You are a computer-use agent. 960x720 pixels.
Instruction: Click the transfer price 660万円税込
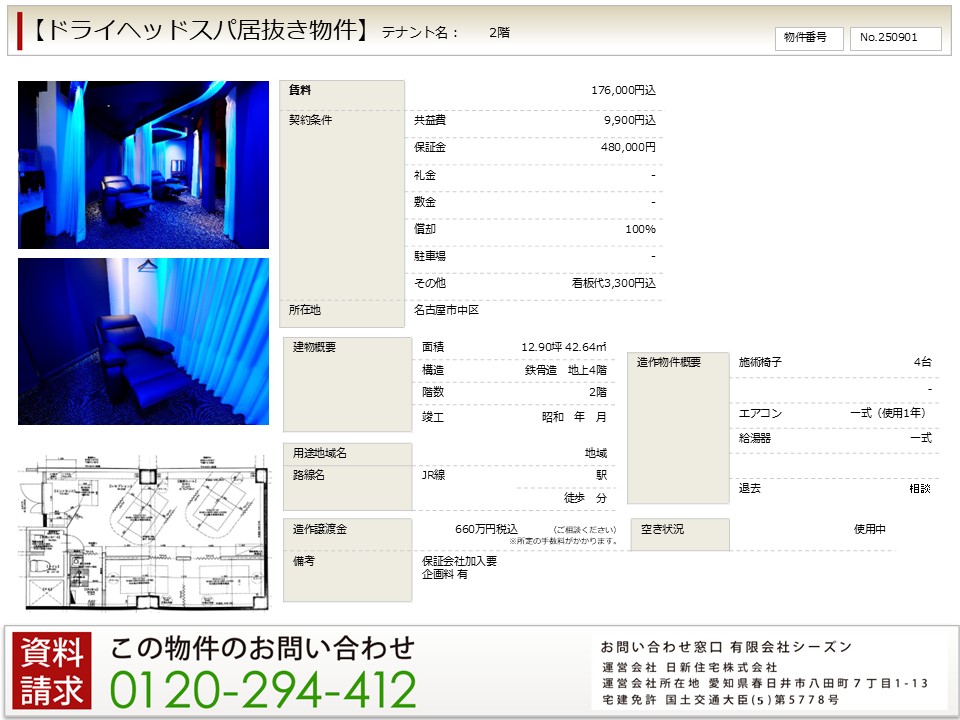click(487, 529)
